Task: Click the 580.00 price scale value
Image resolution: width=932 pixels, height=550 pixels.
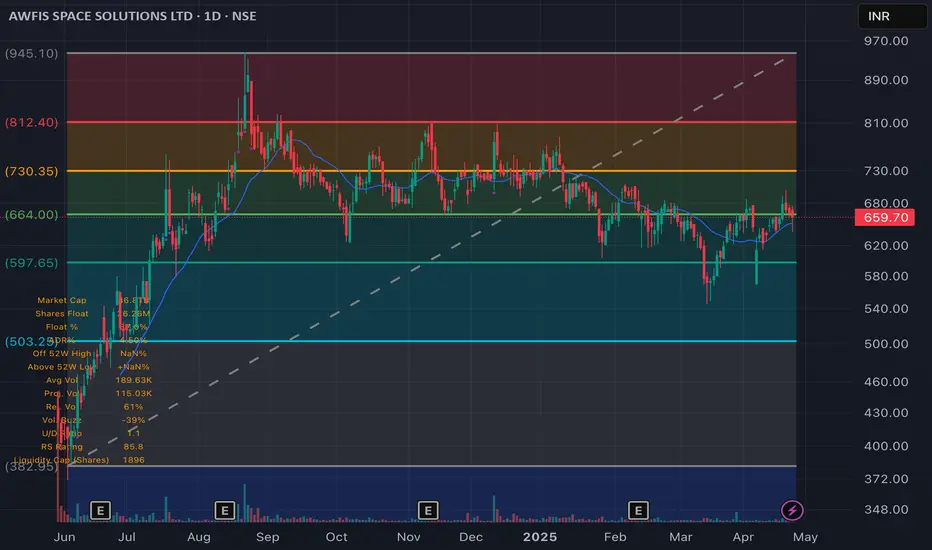Action: coord(886,276)
